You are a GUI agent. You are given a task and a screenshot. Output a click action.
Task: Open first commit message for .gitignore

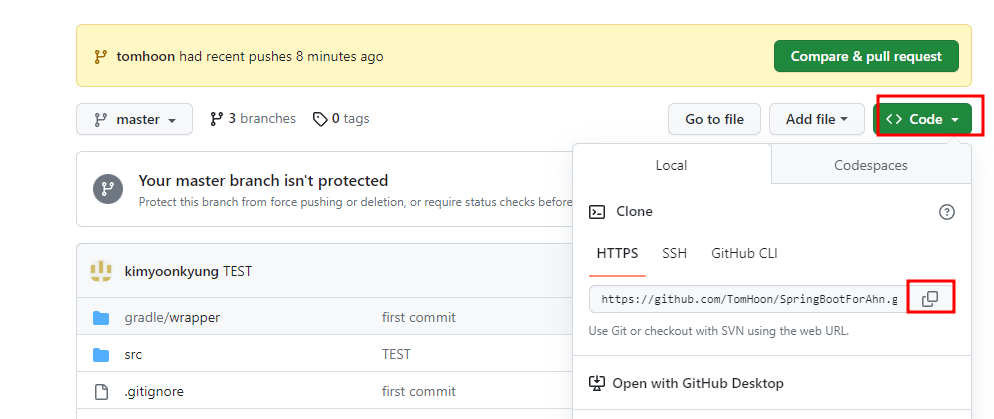[418, 392]
